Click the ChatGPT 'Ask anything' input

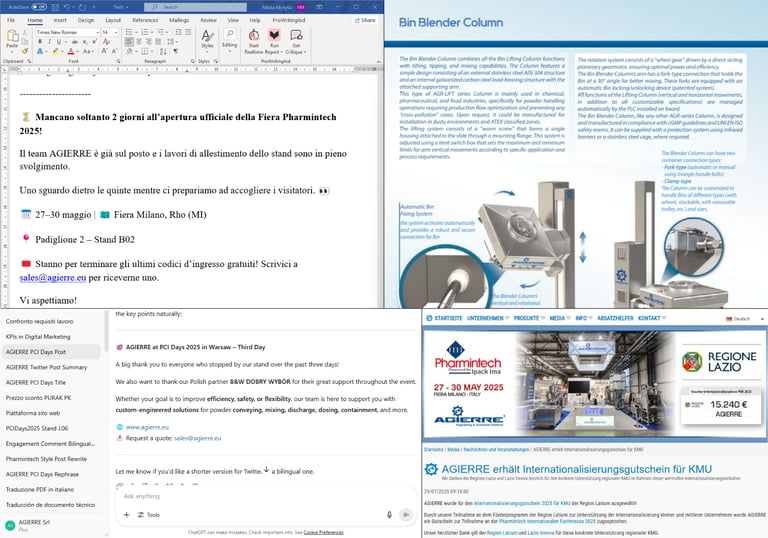(x=266, y=496)
